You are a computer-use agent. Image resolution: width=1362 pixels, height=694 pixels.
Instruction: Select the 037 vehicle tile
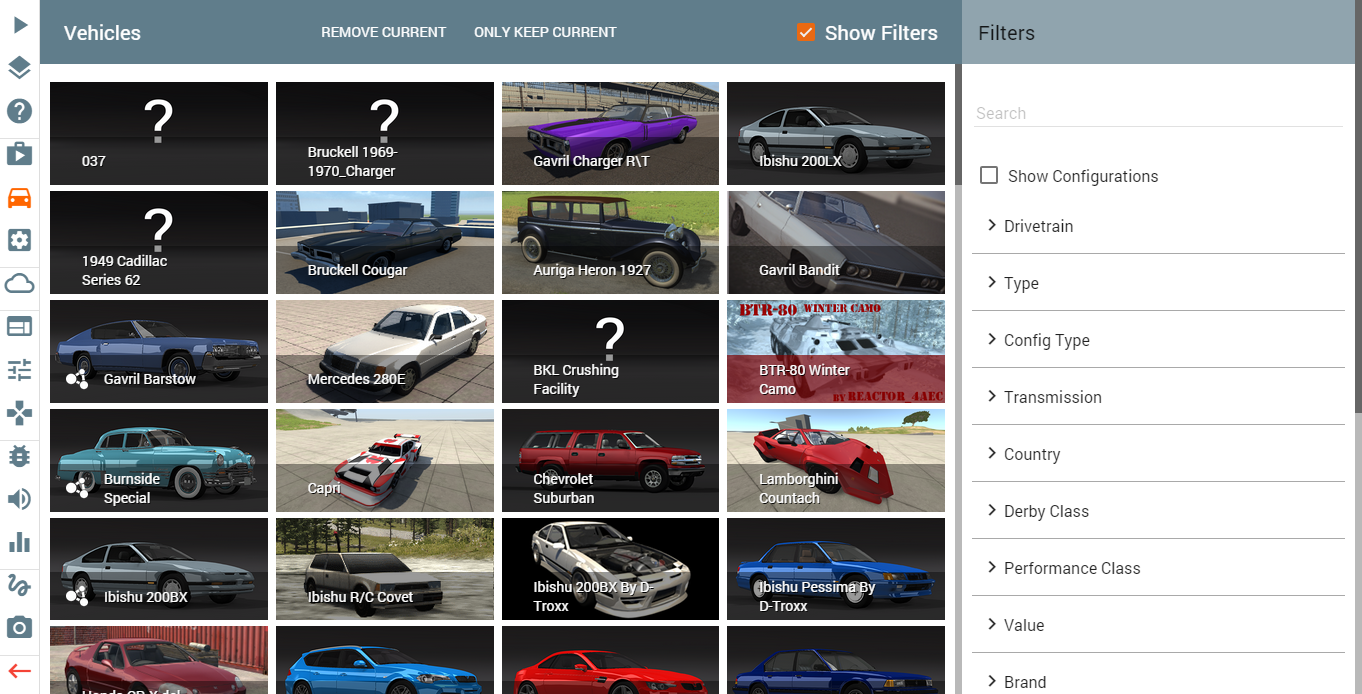159,134
